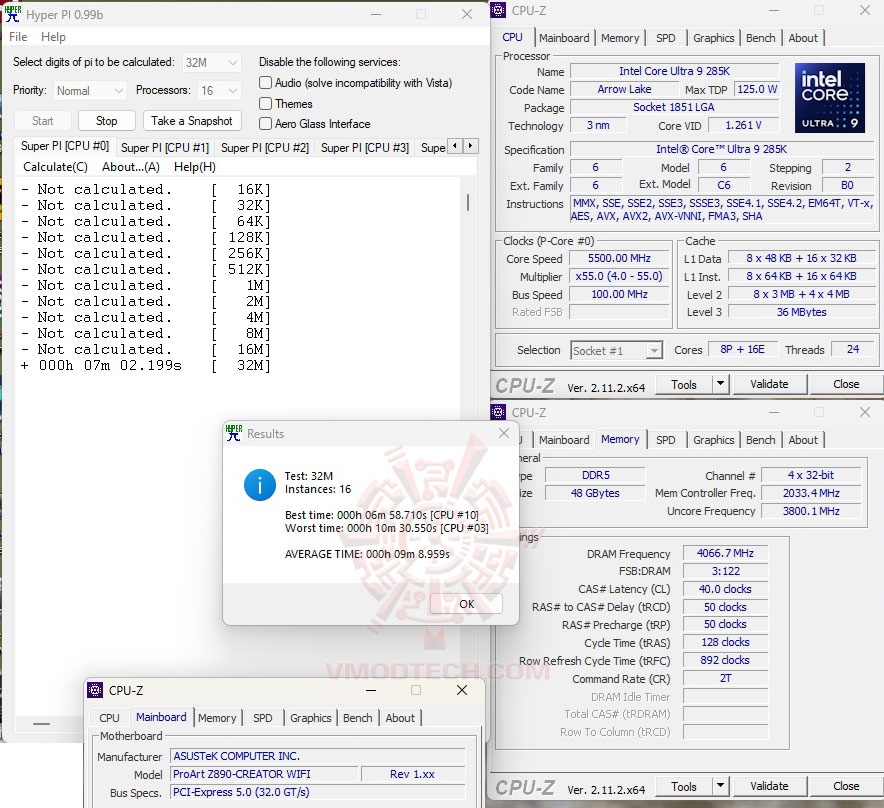884x808 pixels.
Task: Expand Tools arrow in top CPU-Z window
Action: tap(720, 384)
